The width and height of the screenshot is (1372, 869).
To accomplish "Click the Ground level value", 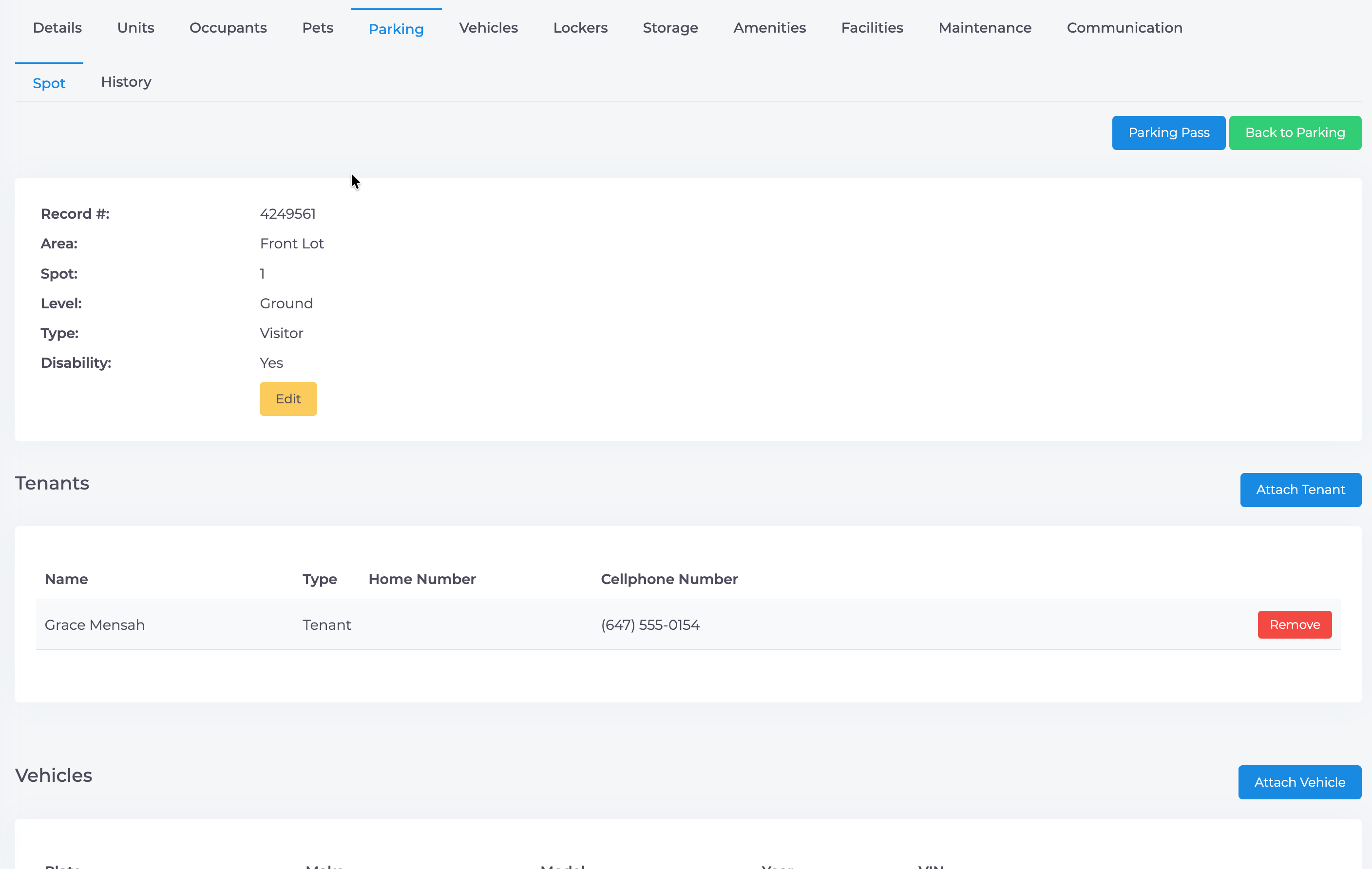I will (286, 303).
